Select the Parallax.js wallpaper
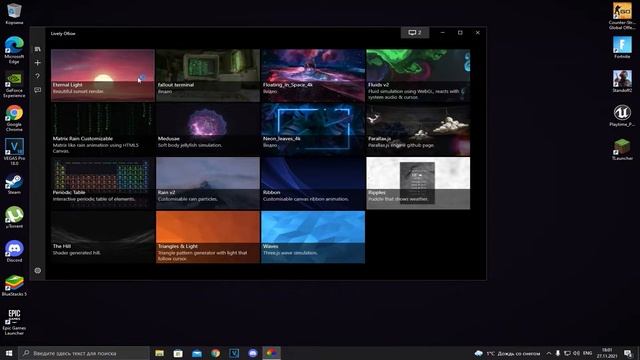The width and height of the screenshot is (640, 360). [418, 129]
